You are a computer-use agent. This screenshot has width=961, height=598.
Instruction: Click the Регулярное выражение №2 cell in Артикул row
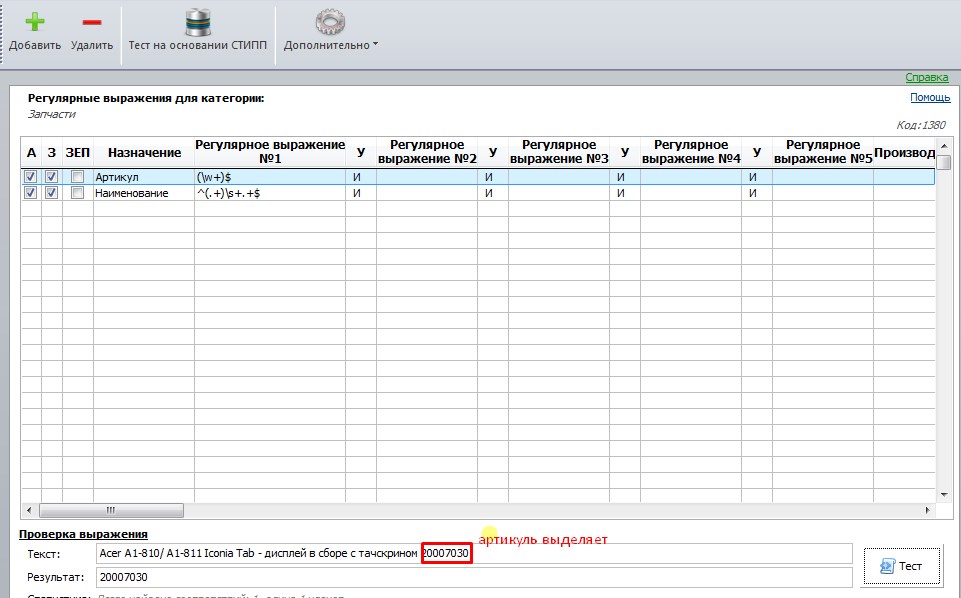[427, 177]
